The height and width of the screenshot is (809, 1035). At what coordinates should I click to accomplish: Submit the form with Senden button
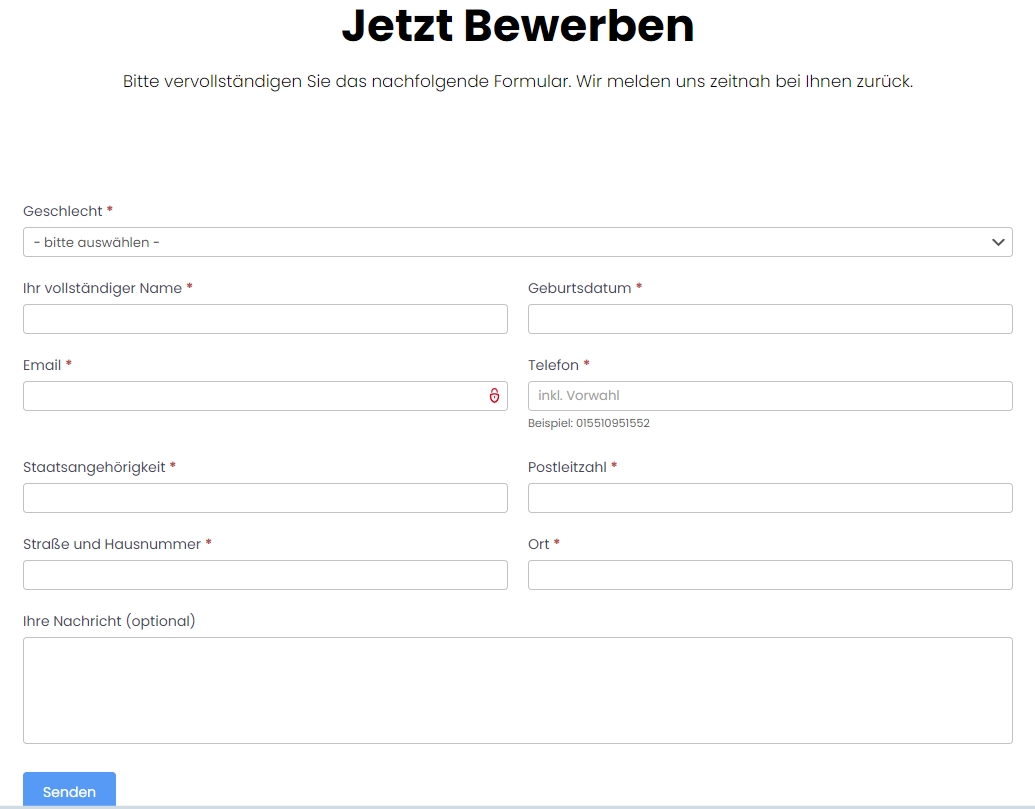[x=69, y=791]
